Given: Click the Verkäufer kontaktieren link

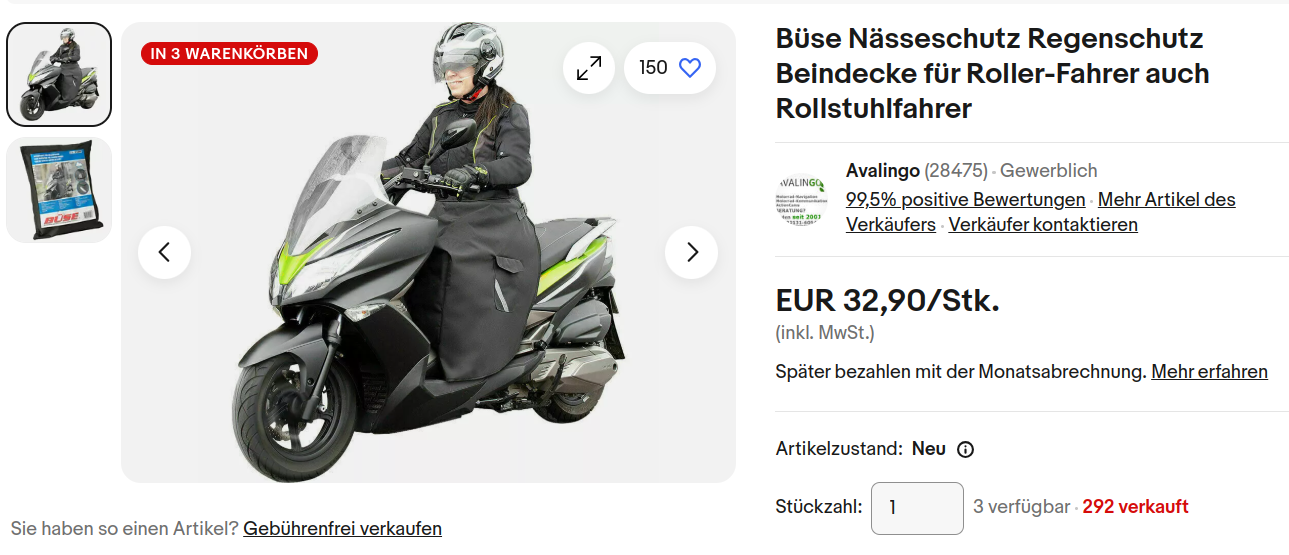Looking at the screenshot, I should point(1043,225).
